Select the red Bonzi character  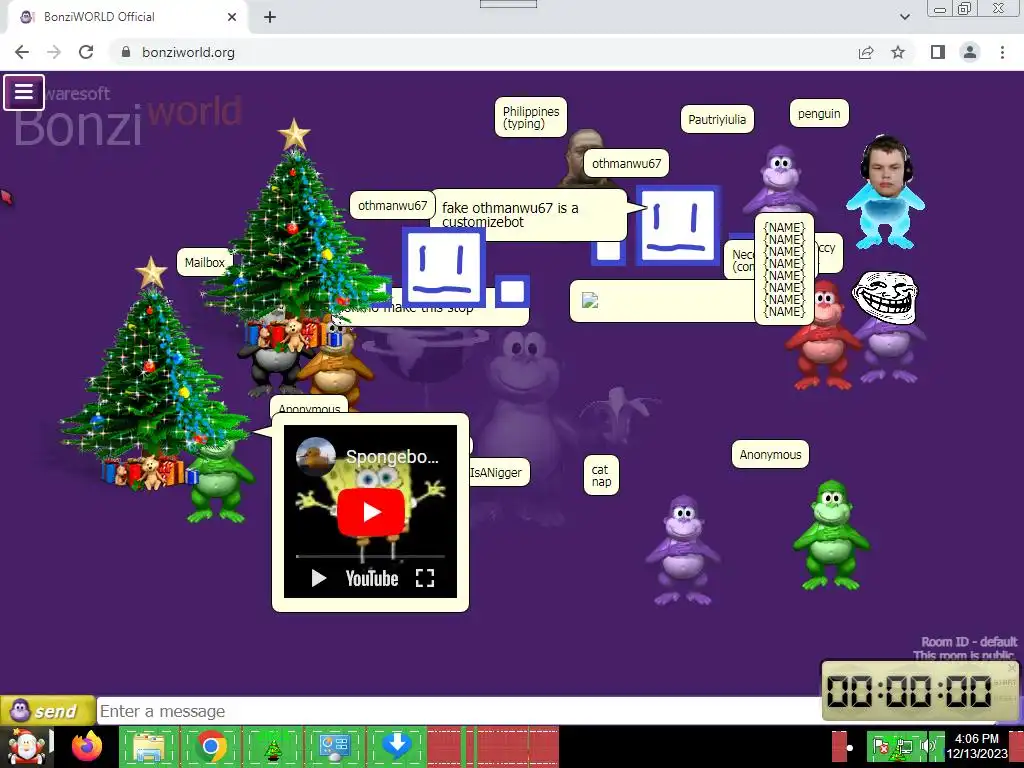[822, 336]
